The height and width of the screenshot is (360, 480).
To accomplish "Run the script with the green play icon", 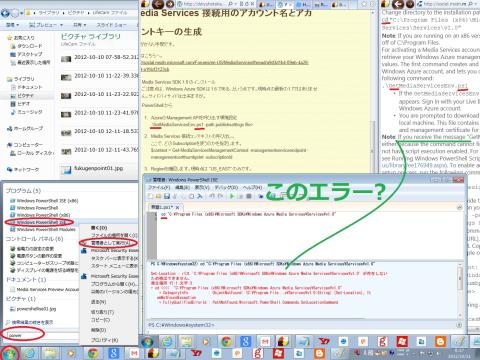I will pos(232,196).
